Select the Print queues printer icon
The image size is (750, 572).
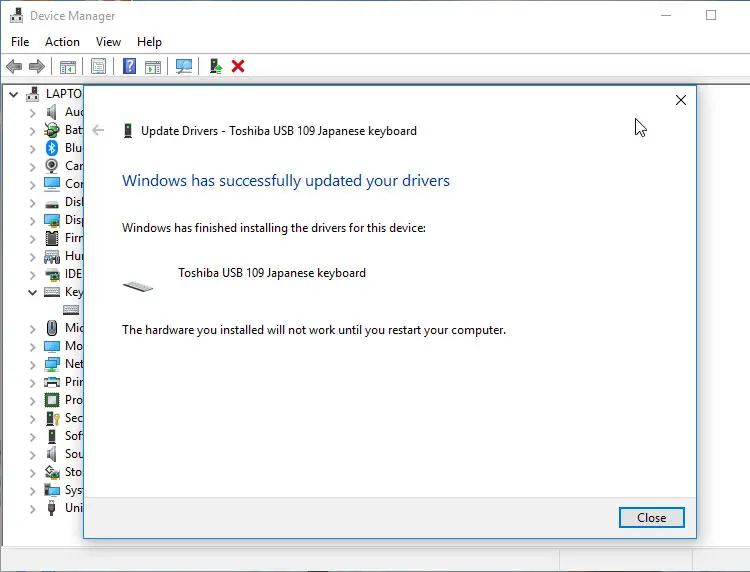tap(52, 382)
